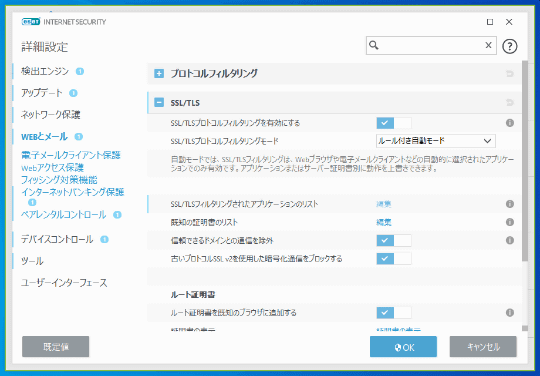The height and width of the screenshot is (376, 540).
Task: Click info icon for アプリケーションのリスト row
Action: click(x=510, y=204)
